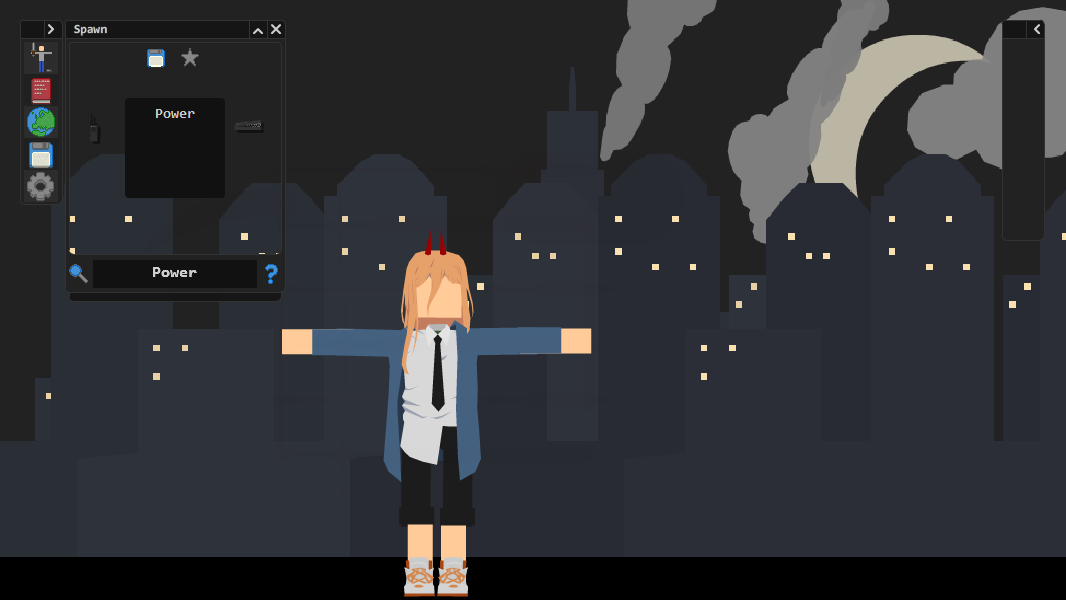Click the blue question mark help icon
The image size is (1066, 600).
pos(271,273)
